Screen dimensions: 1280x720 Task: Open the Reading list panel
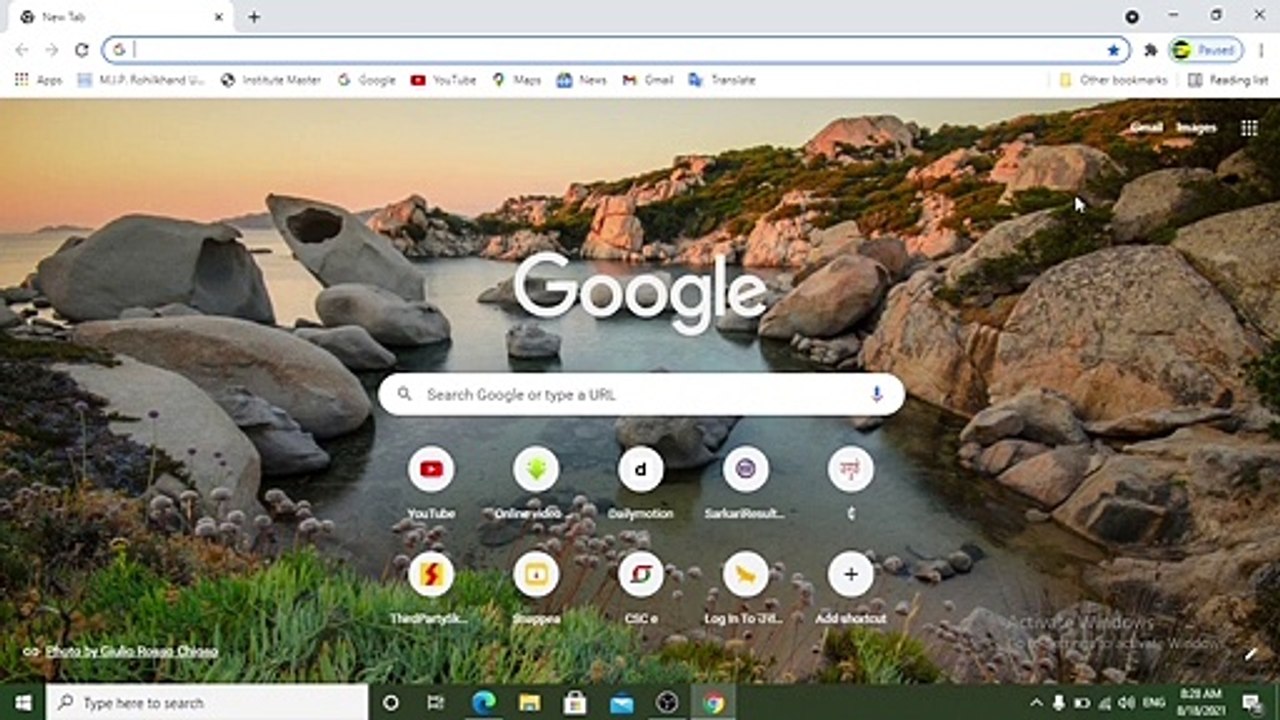(1227, 80)
